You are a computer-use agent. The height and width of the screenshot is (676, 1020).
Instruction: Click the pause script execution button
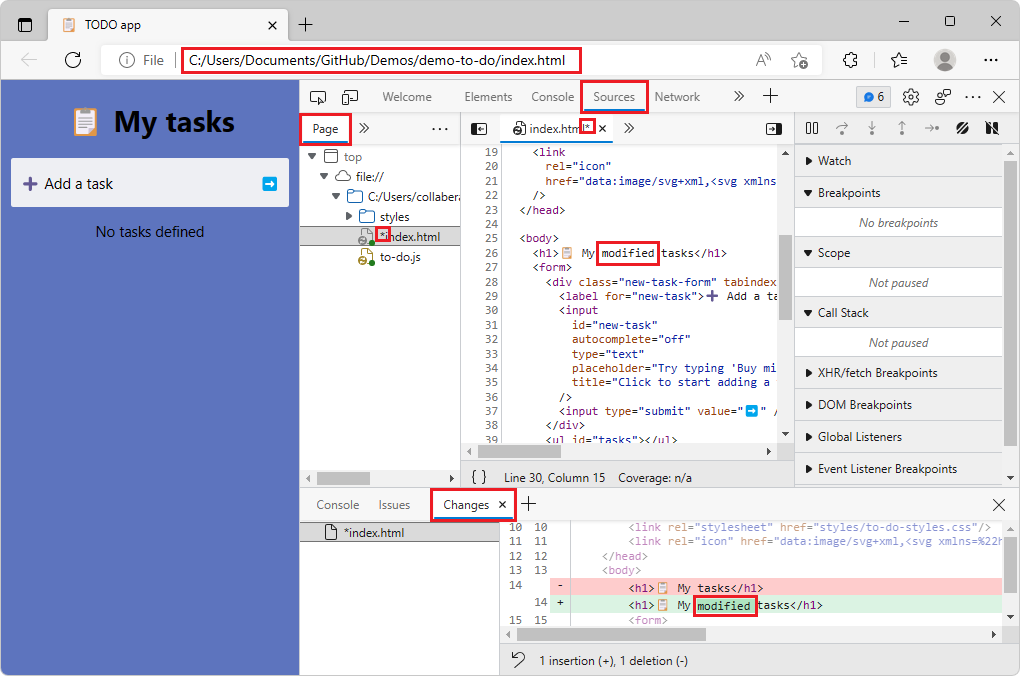pyautogui.click(x=812, y=129)
